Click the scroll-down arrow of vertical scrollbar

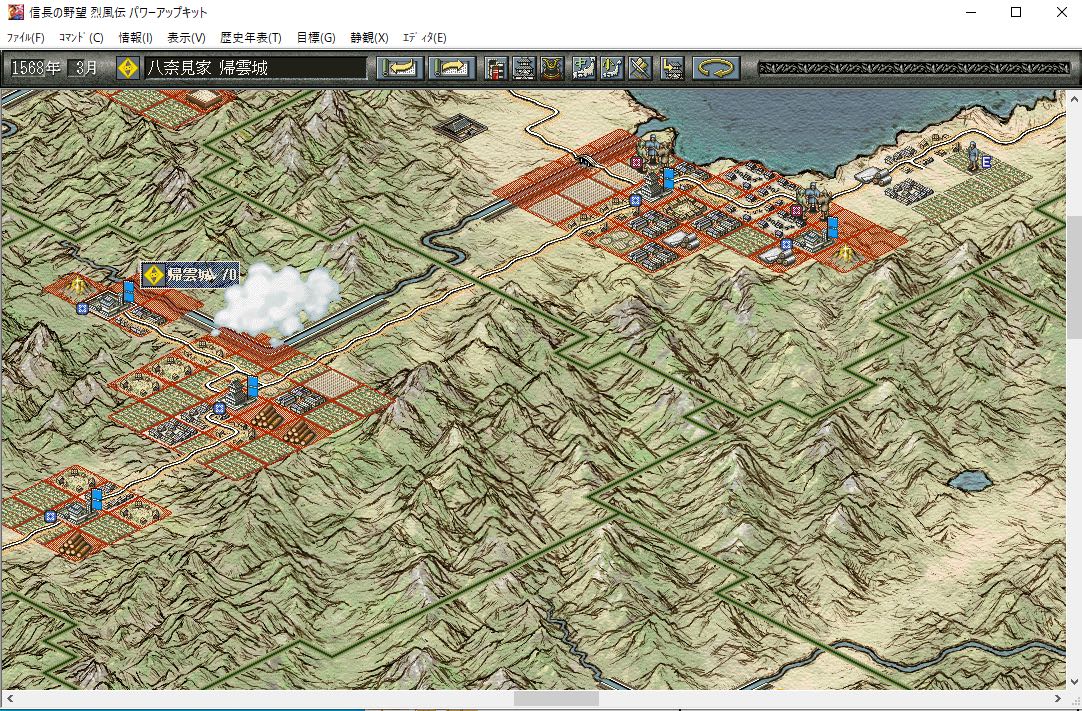click(x=1074, y=683)
